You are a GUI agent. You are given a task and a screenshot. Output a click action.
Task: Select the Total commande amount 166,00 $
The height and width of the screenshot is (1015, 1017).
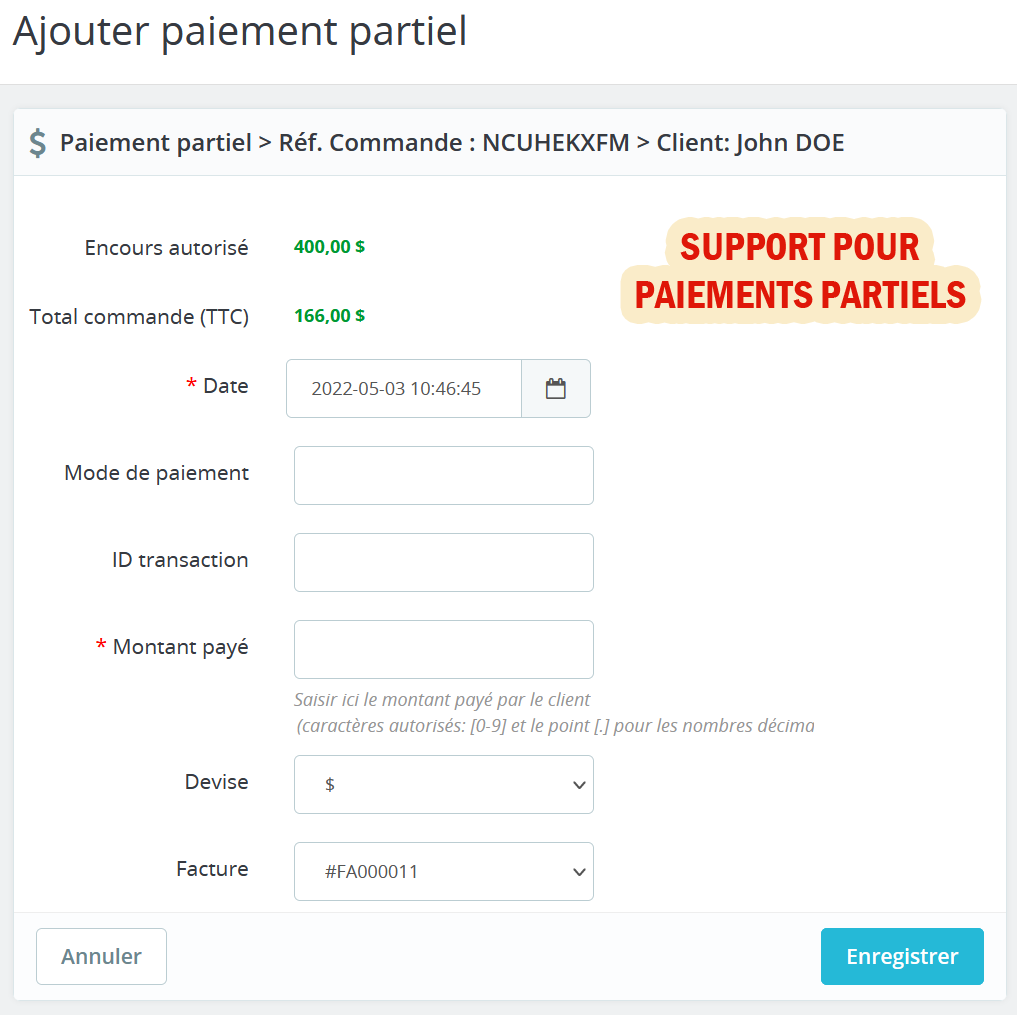tap(329, 316)
